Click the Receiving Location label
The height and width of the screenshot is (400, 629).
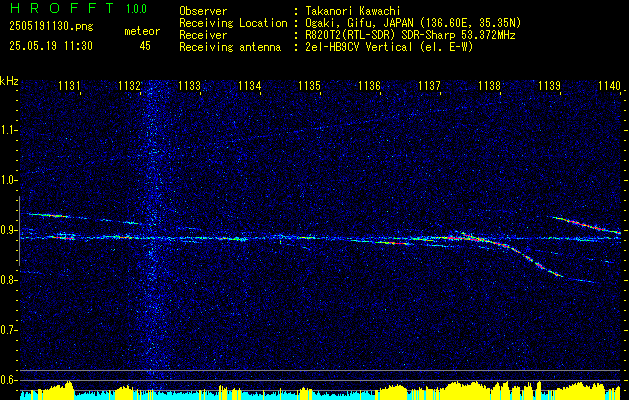pyautogui.click(x=233, y=23)
